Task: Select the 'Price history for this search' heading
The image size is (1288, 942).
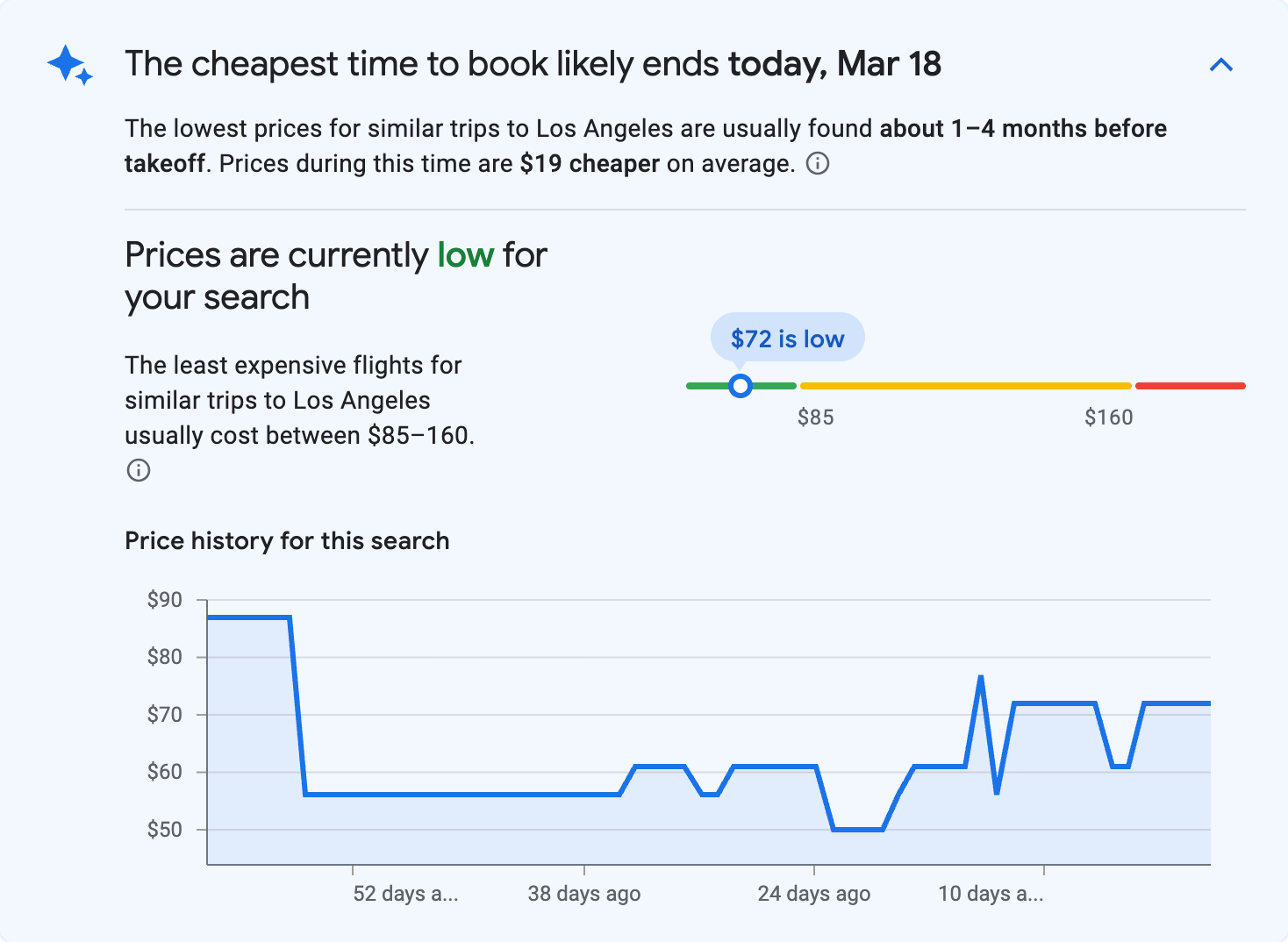Action: coord(287,540)
